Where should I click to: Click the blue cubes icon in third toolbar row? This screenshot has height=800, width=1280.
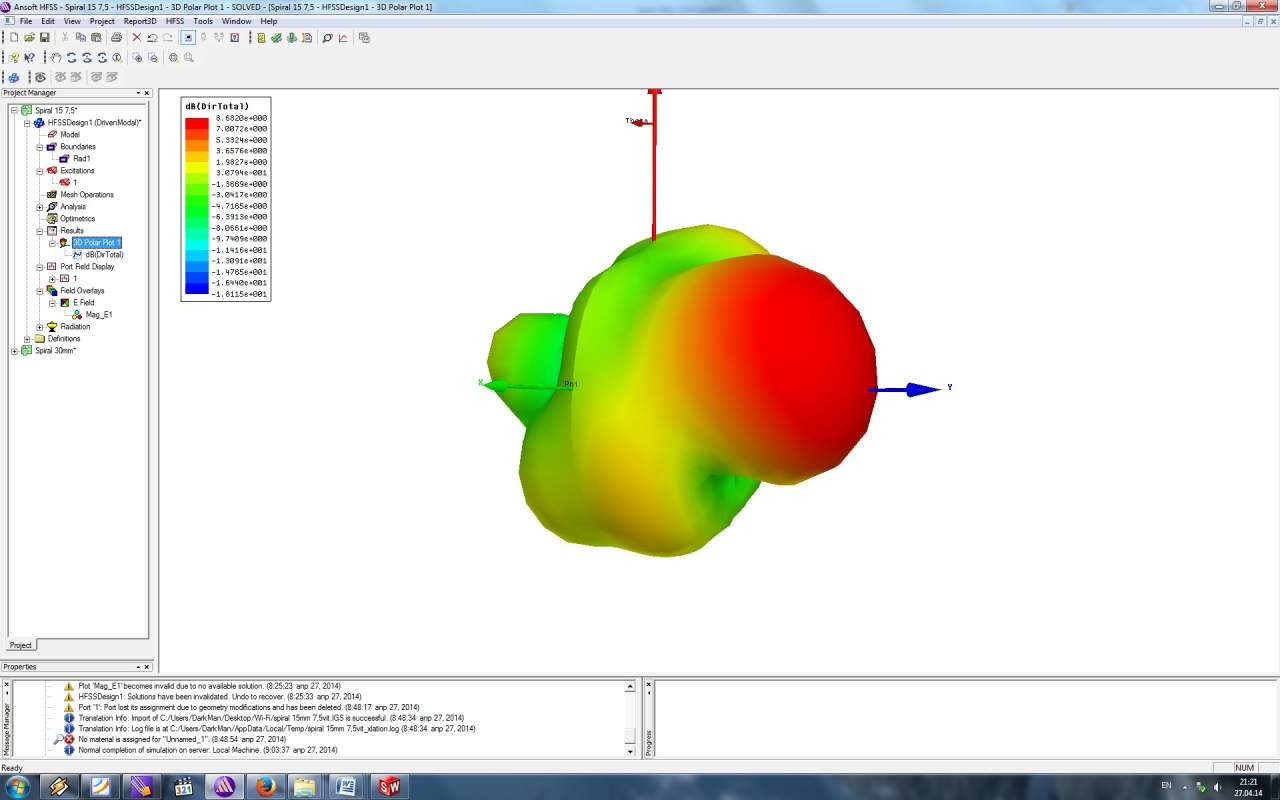click(x=14, y=77)
